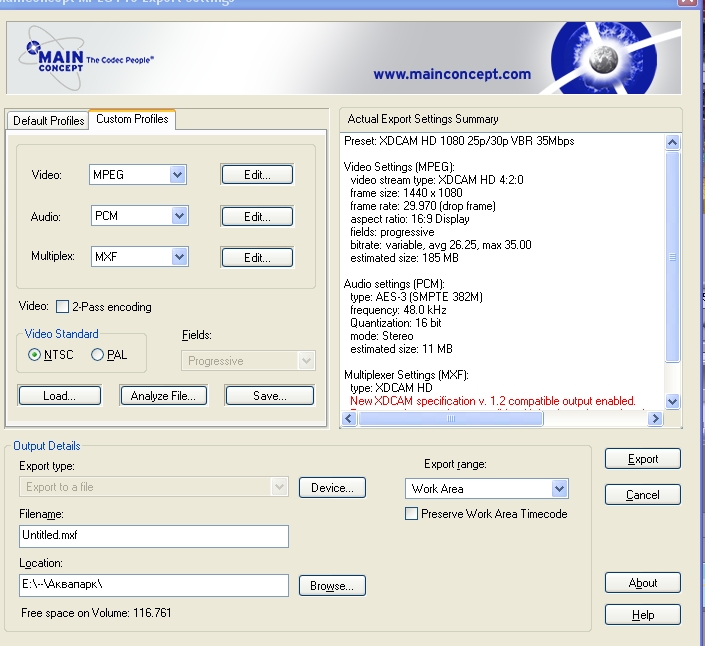Switch to the Default Profiles tab

[49, 120]
